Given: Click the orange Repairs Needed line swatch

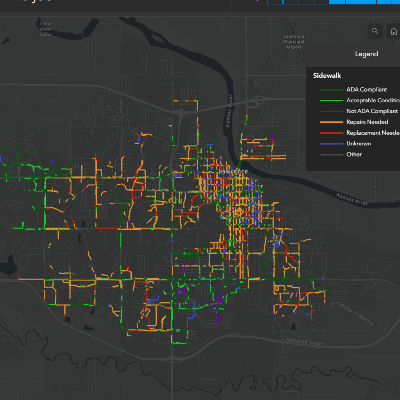Looking at the screenshot, I should [331, 122].
